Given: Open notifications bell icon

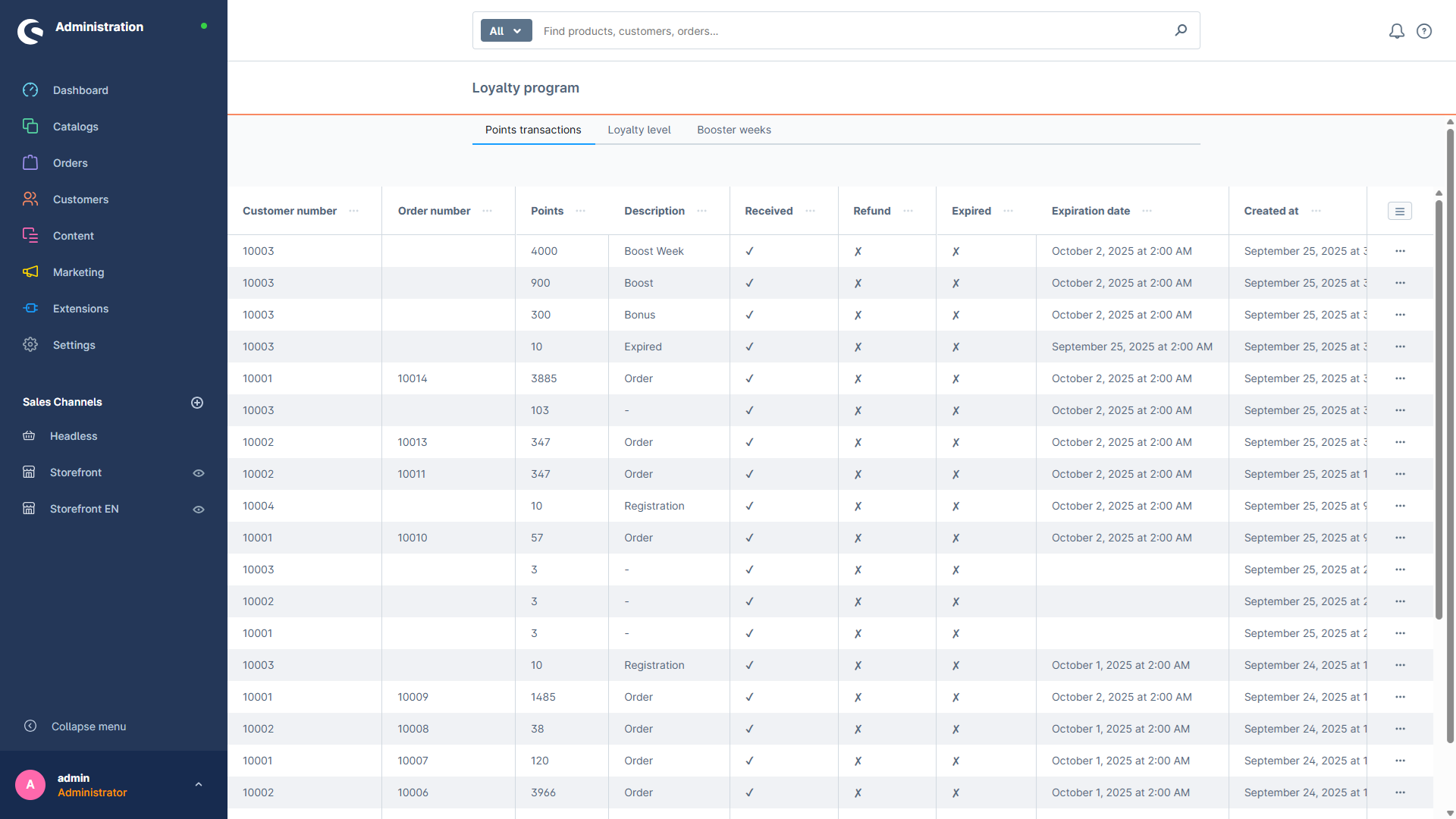Looking at the screenshot, I should click(1396, 31).
